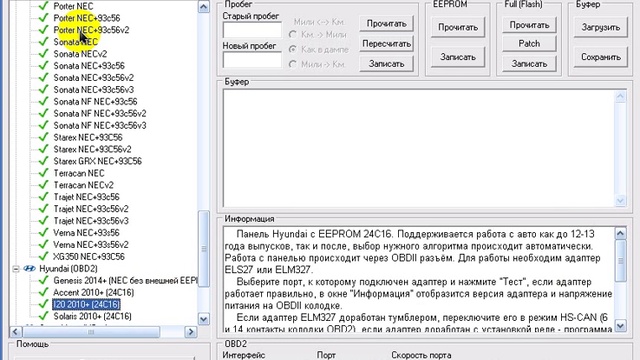Click 'Записать' in the EEPROM group
640x360 pixels.
pos(458,57)
